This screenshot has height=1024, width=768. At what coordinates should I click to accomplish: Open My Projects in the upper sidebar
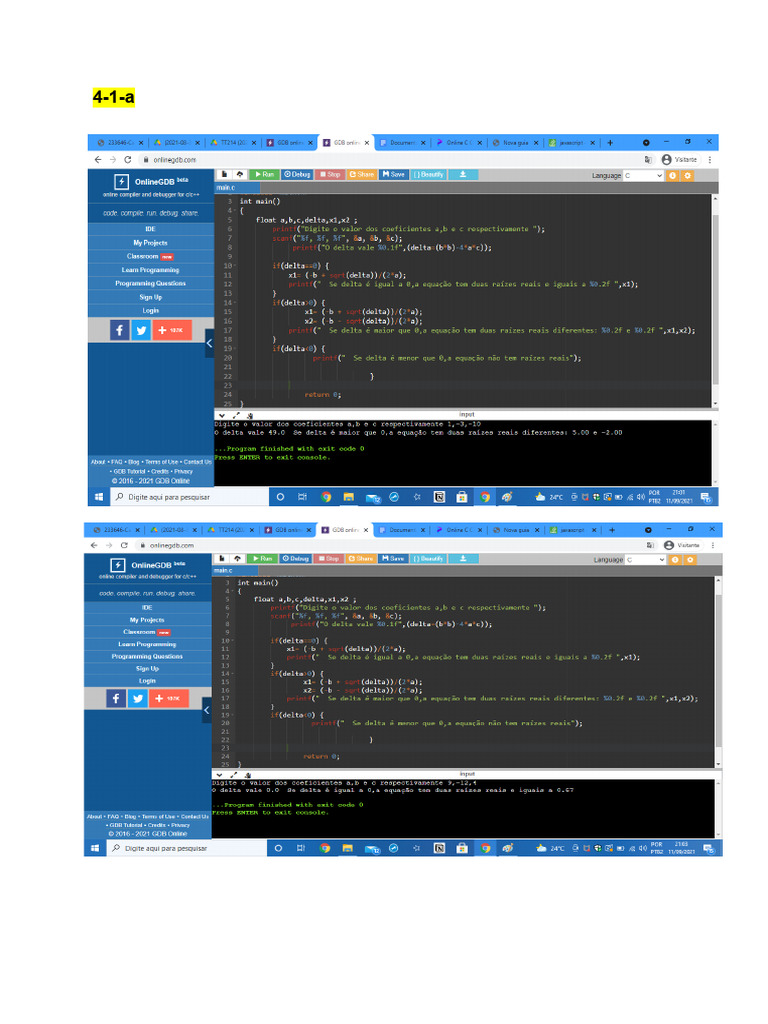click(150, 243)
